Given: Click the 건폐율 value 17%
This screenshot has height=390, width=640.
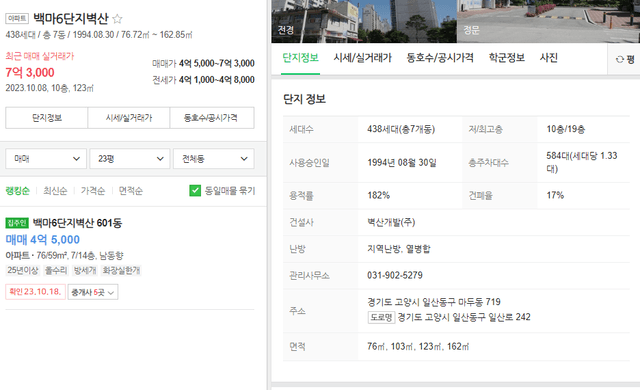Looking at the screenshot, I should 555,195.
